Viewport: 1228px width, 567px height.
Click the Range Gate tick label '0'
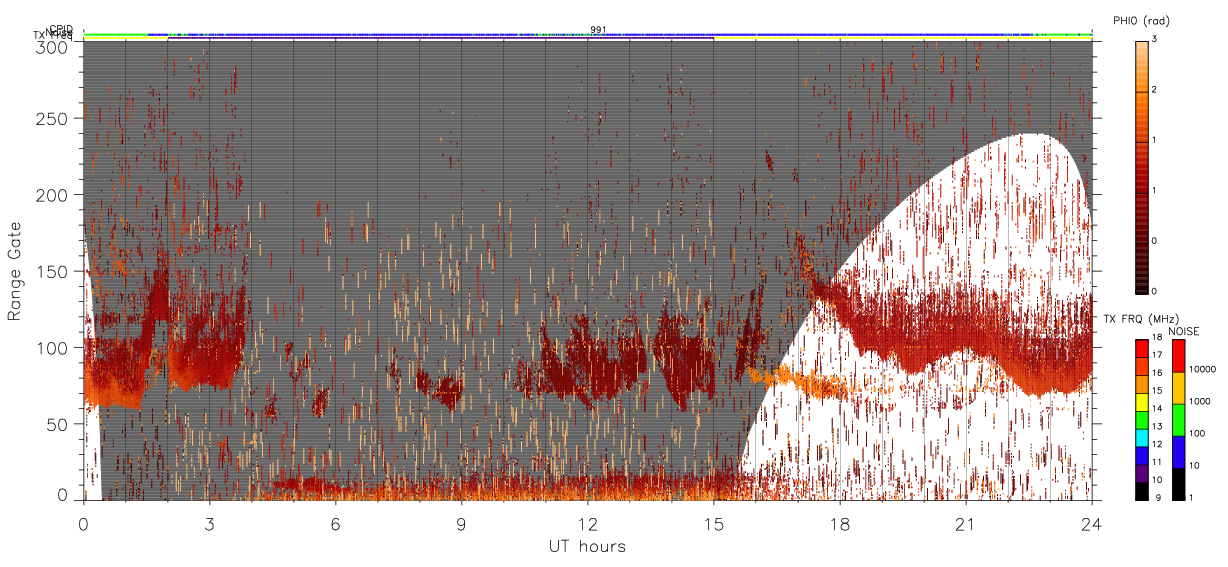click(x=62, y=495)
